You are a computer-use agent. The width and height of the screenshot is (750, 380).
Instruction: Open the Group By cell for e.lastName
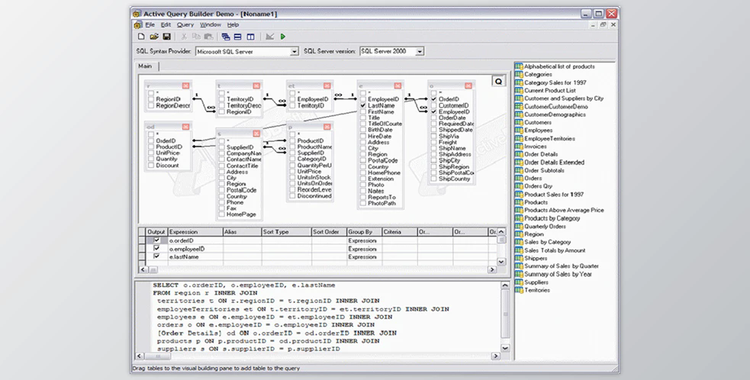(364, 257)
